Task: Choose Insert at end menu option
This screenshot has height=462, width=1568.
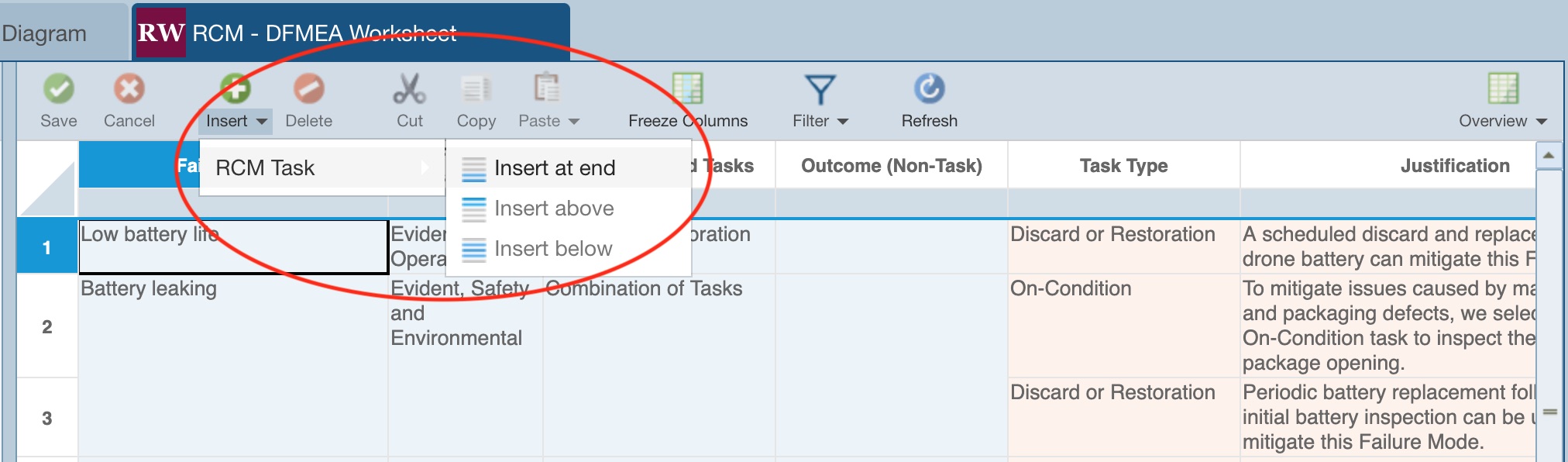Action: click(554, 168)
